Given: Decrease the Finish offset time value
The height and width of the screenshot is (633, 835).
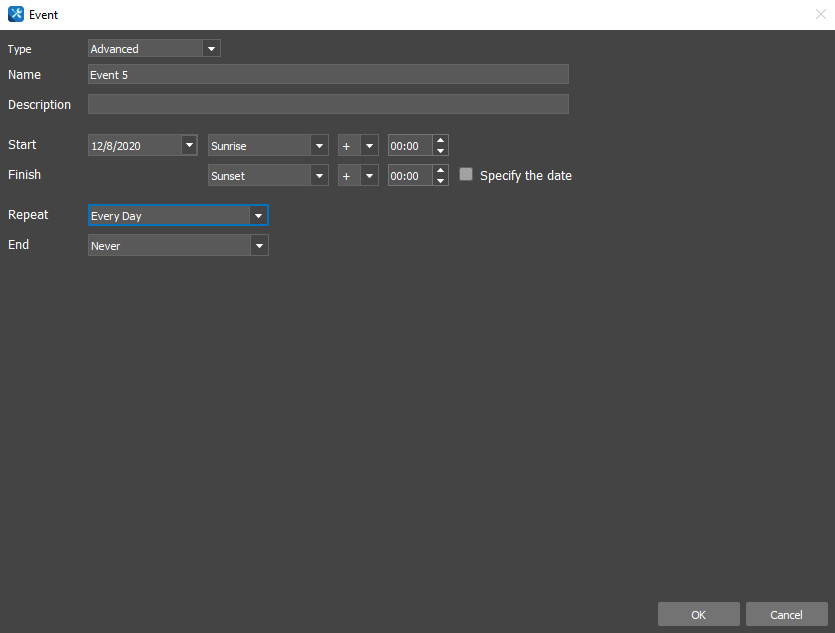Looking at the screenshot, I should [441, 181].
